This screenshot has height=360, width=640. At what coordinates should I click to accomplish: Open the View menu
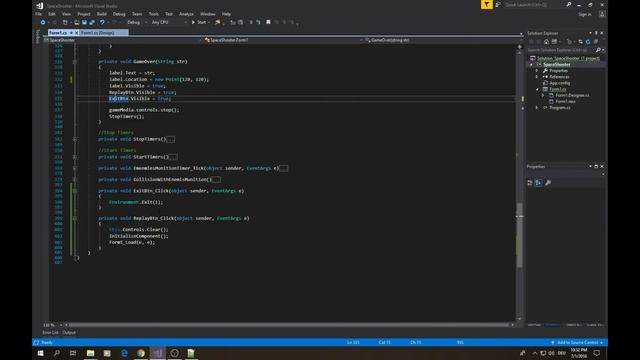click(x=66, y=14)
